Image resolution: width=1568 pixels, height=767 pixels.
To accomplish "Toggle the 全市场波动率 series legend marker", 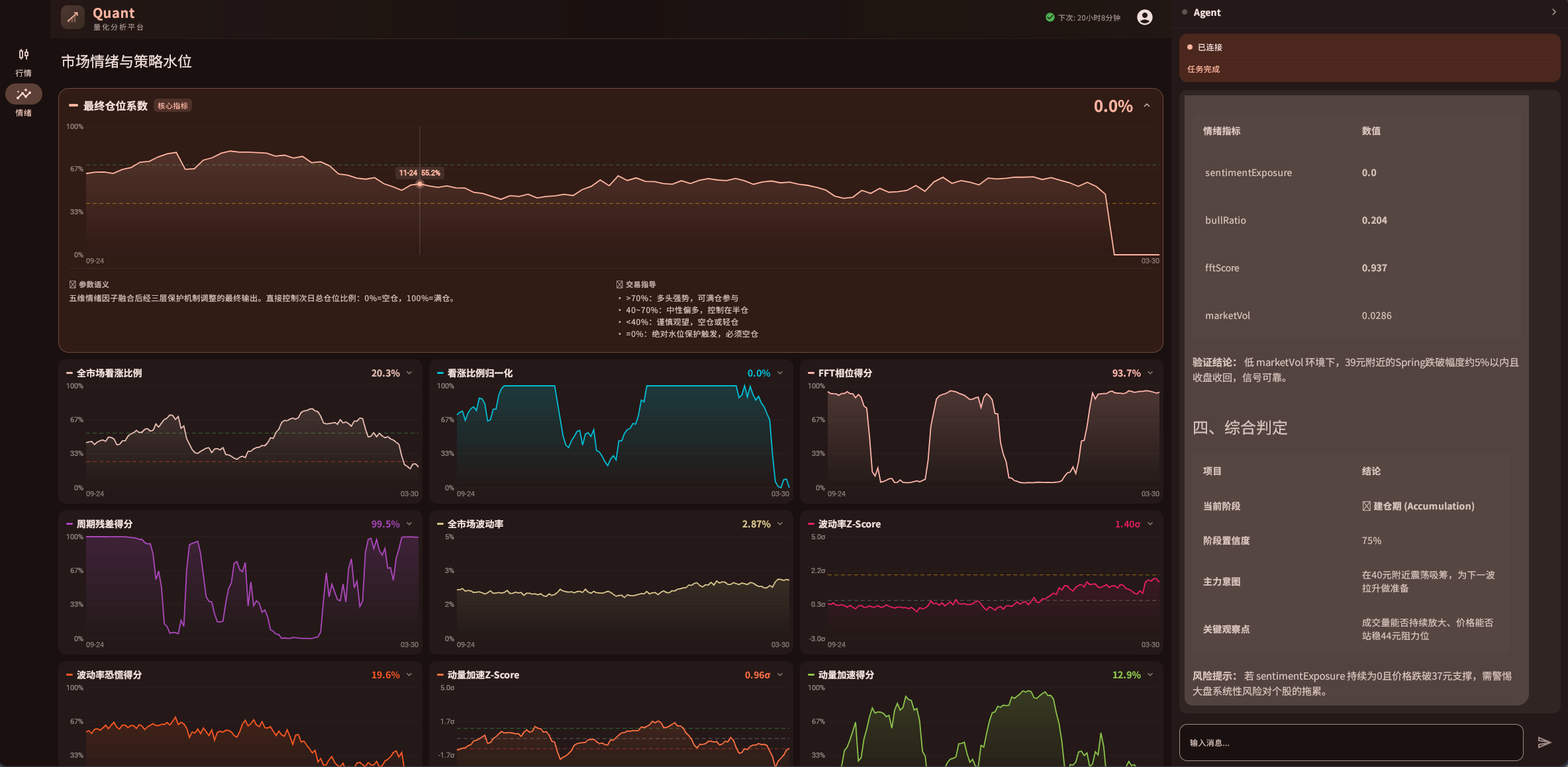I will coord(440,524).
